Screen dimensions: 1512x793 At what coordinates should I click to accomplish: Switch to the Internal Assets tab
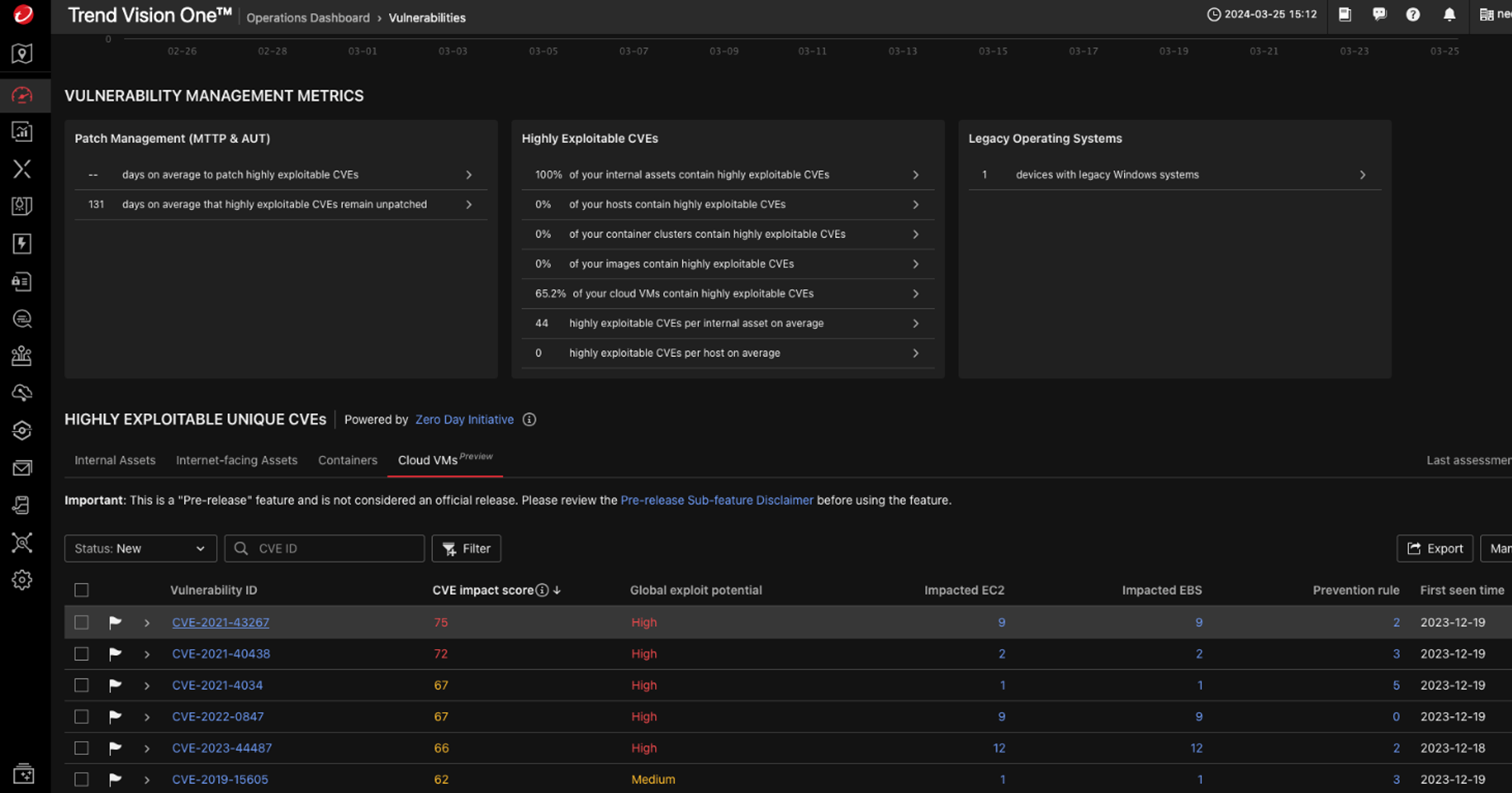115,461
